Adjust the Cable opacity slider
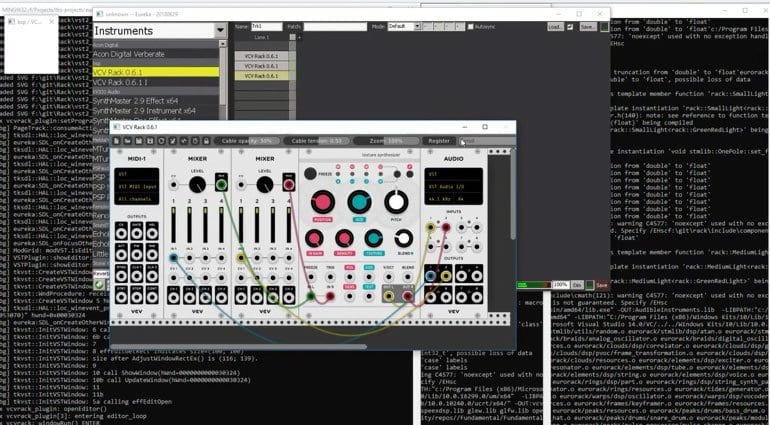Image resolution: width=770 pixels, height=425 pixels. (247, 141)
